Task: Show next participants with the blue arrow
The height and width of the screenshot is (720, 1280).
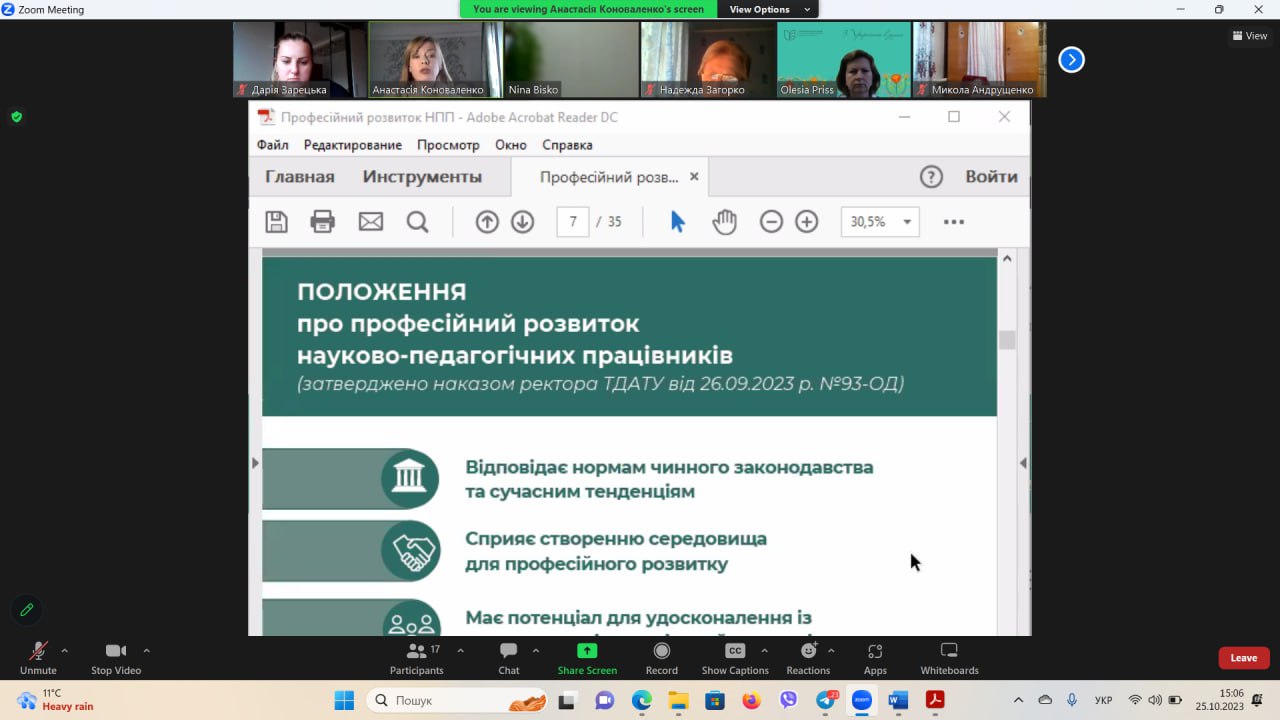Action: [x=1071, y=60]
